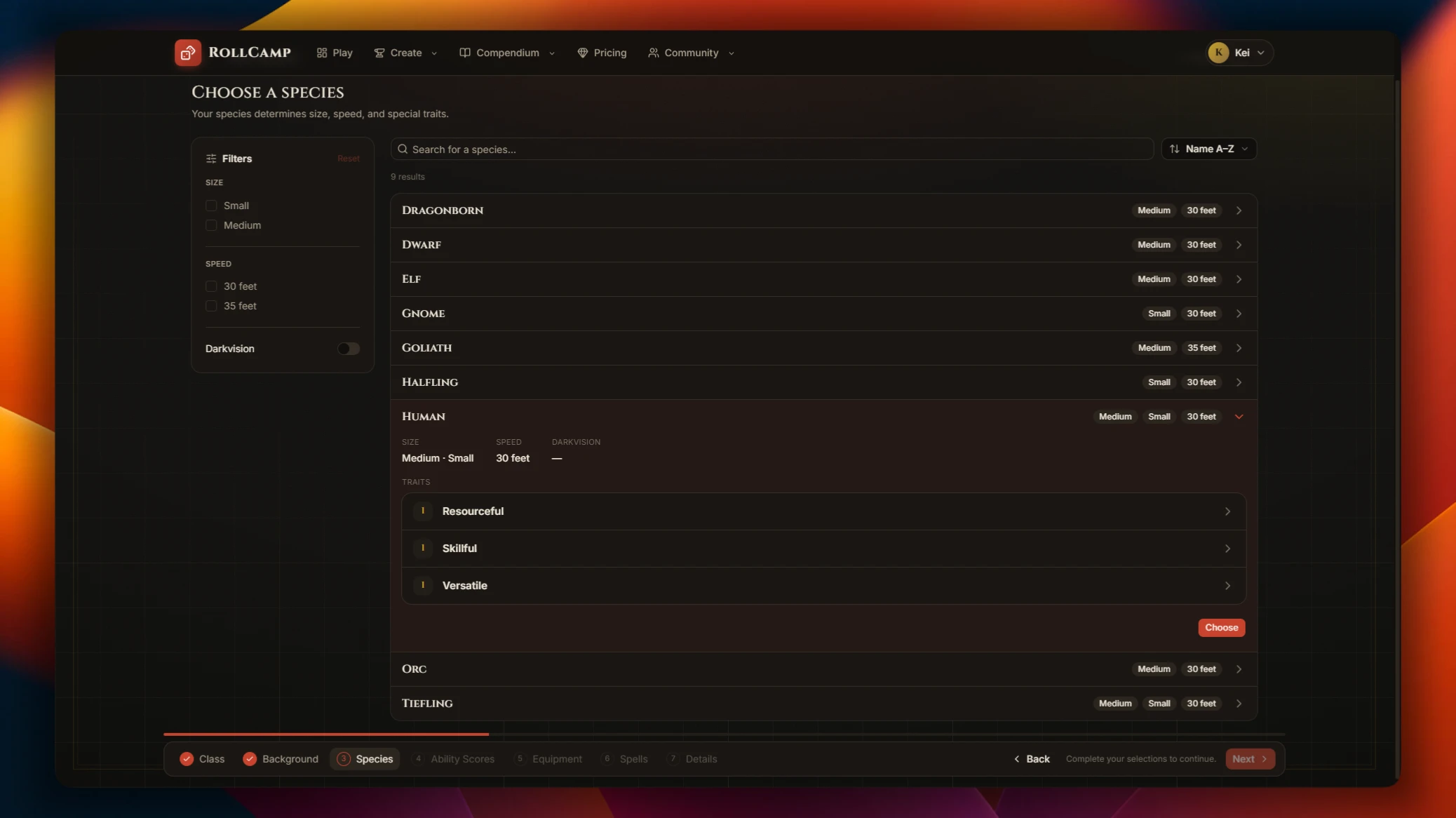Click the Filters sliders icon
The image size is (1456, 818).
(211, 159)
